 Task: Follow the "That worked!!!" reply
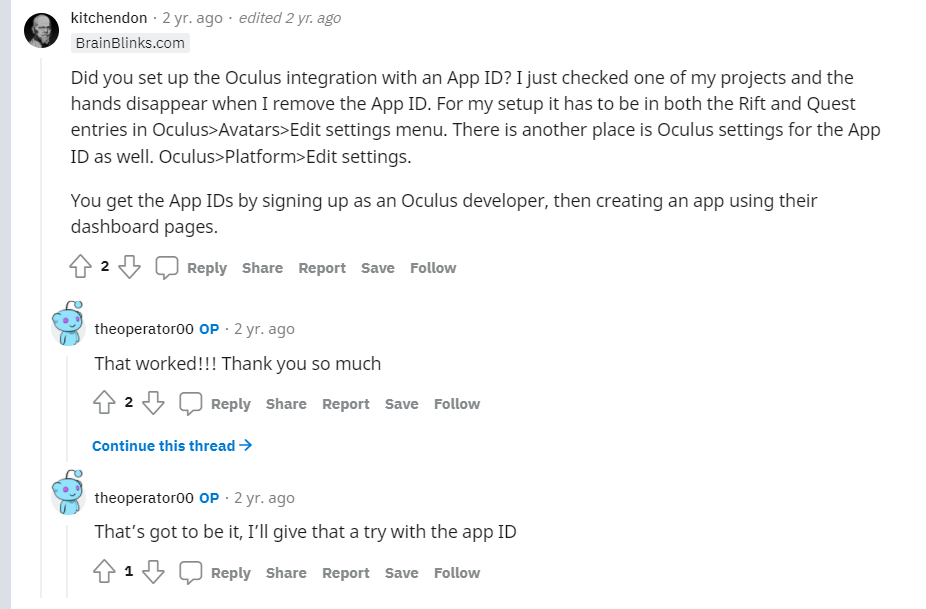point(457,404)
